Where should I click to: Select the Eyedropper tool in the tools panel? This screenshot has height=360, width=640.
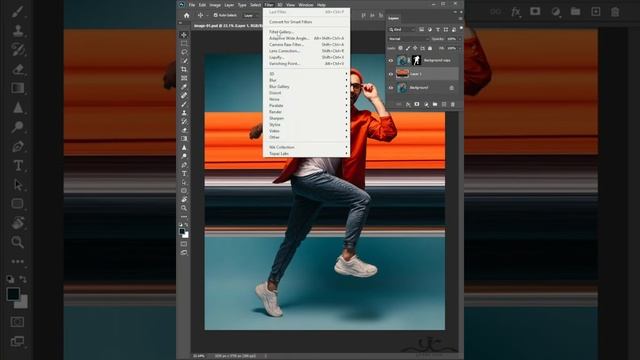click(x=184, y=87)
